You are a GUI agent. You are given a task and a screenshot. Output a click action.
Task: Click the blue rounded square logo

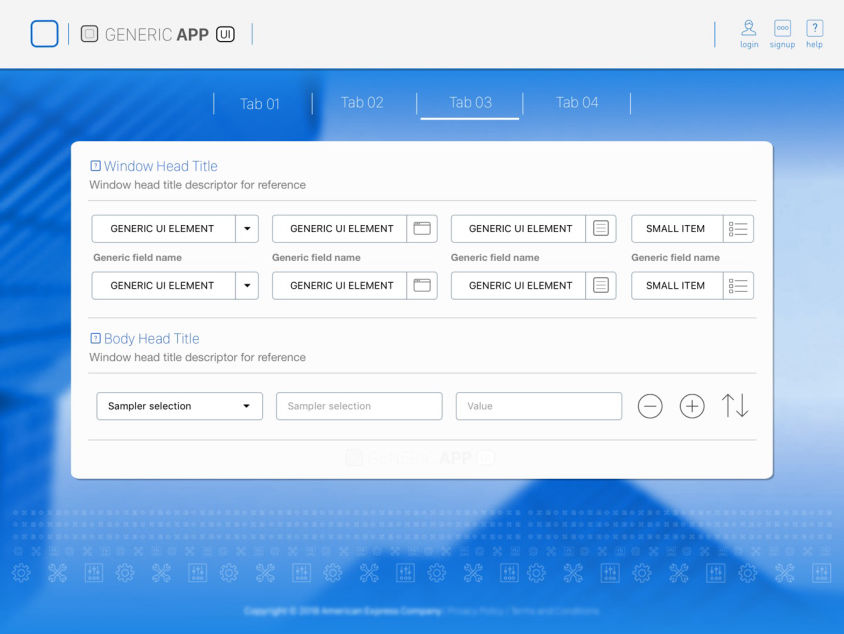[x=45, y=34]
